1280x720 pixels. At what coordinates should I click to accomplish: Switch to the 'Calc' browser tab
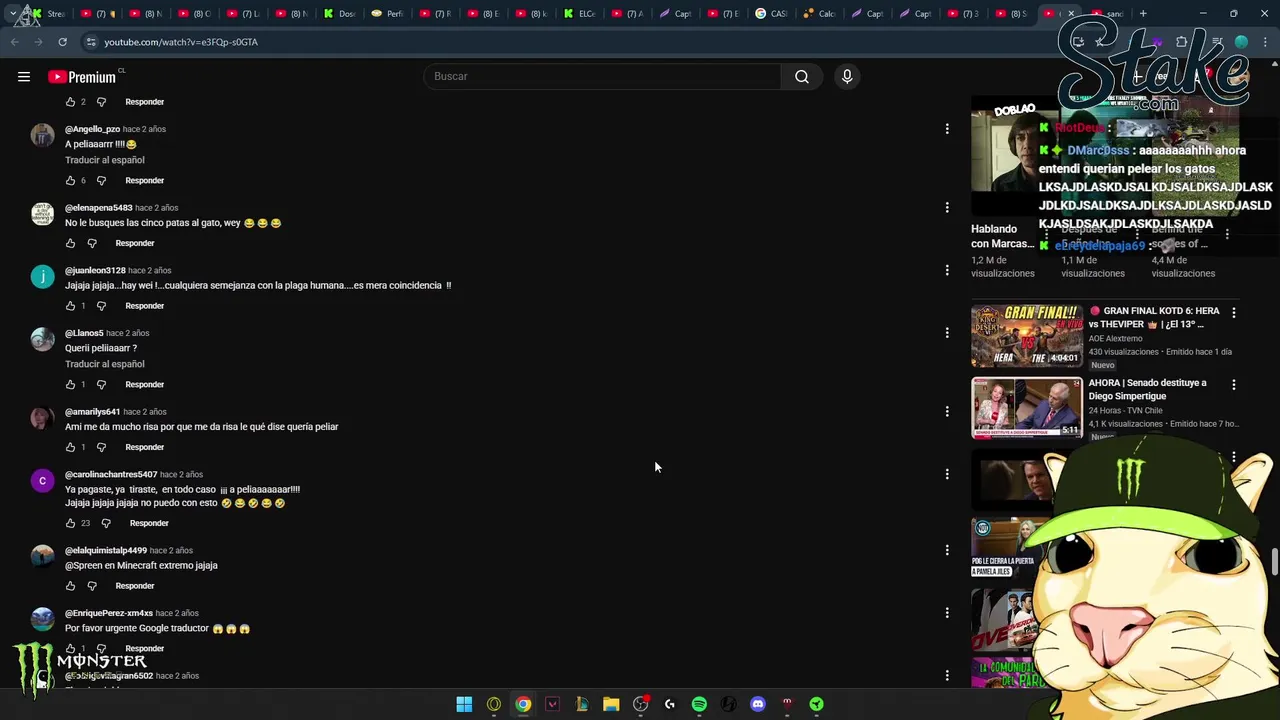pyautogui.click(x=820, y=14)
